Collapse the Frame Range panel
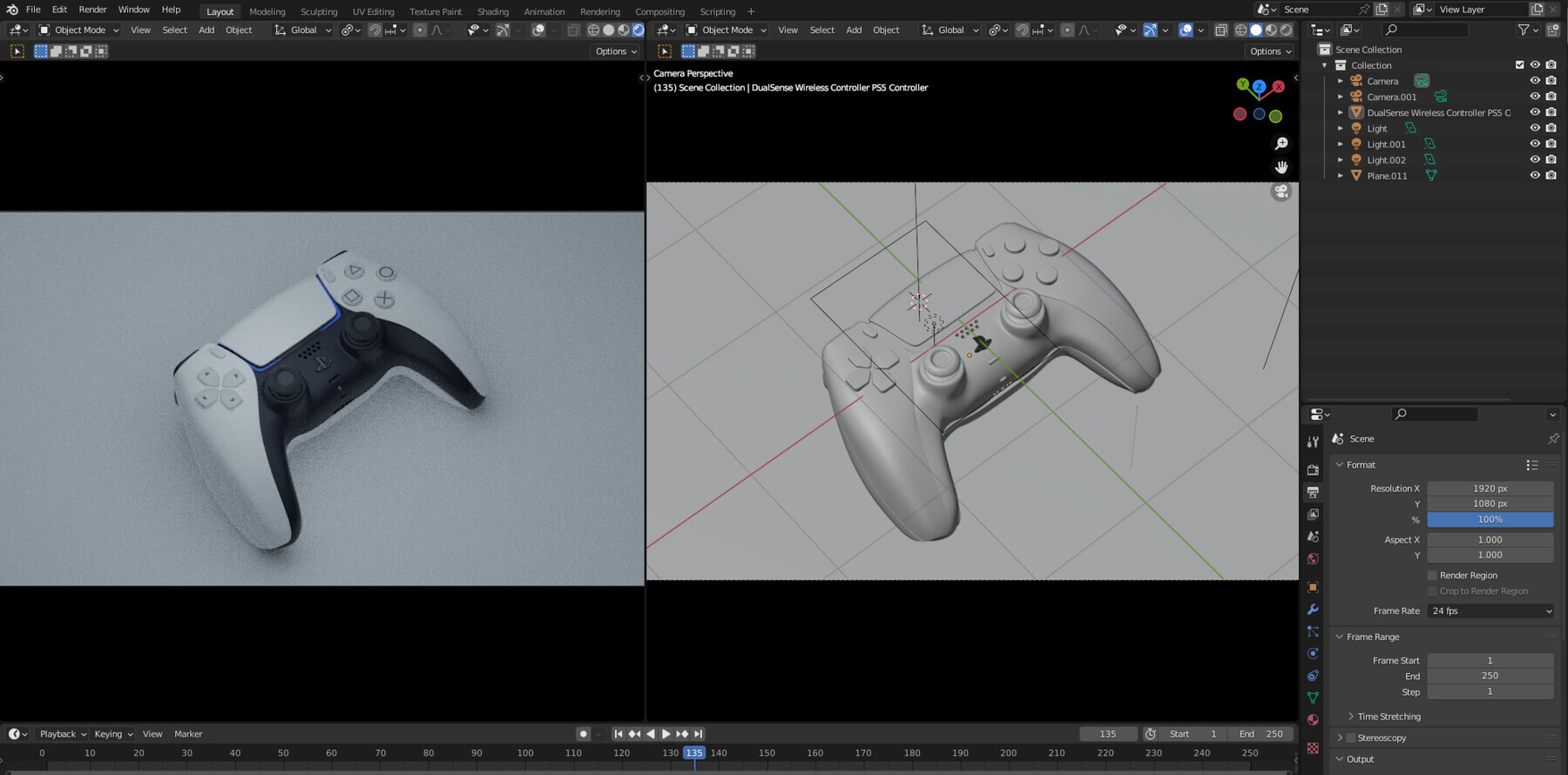This screenshot has height=775, width=1568. pyautogui.click(x=1372, y=637)
